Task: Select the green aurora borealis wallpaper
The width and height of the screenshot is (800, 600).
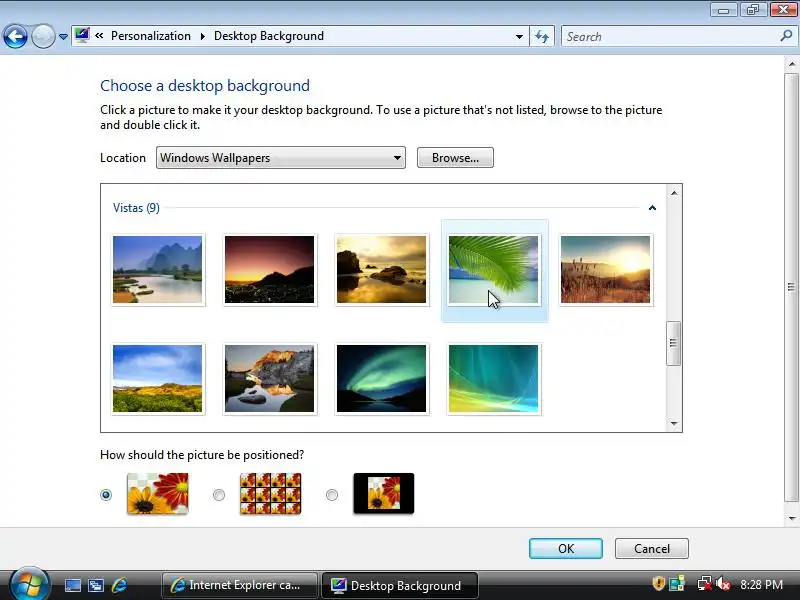Action: (x=382, y=379)
